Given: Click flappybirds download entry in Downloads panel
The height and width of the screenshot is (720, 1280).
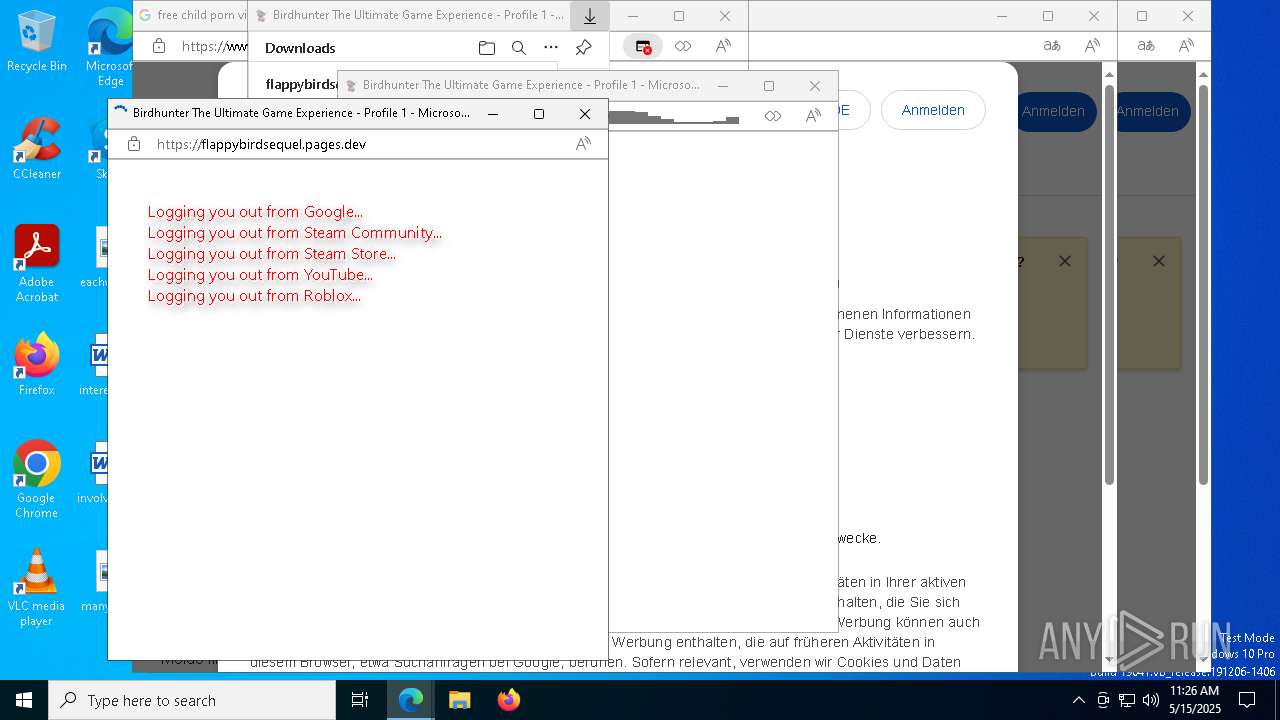Looking at the screenshot, I should (x=303, y=84).
